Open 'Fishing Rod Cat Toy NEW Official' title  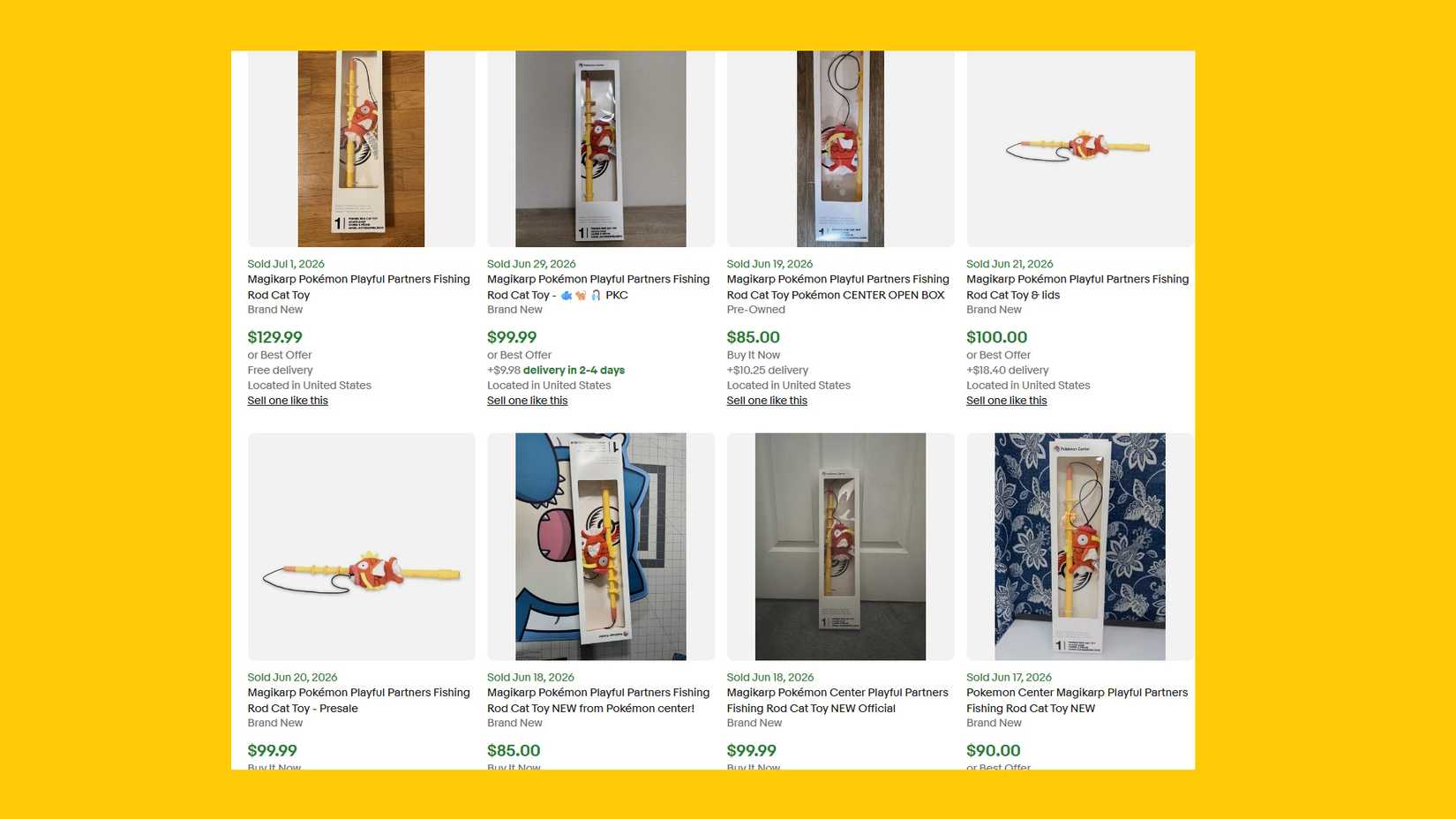[837, 701]
